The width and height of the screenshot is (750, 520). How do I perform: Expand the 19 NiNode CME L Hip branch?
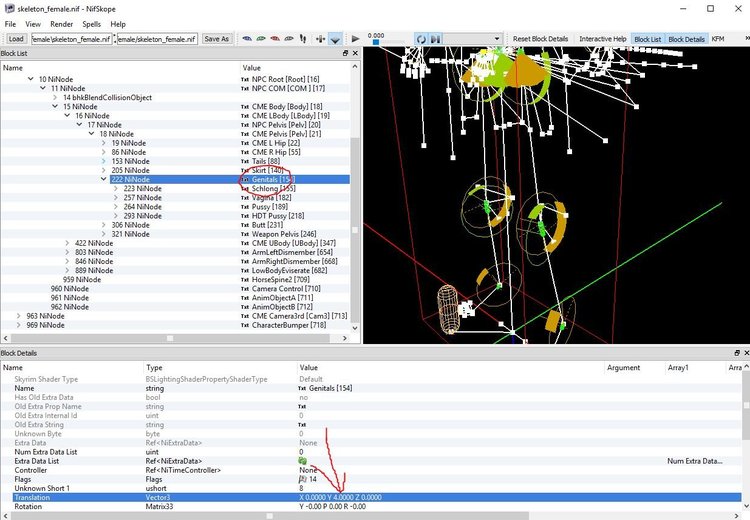coord(104,143)
